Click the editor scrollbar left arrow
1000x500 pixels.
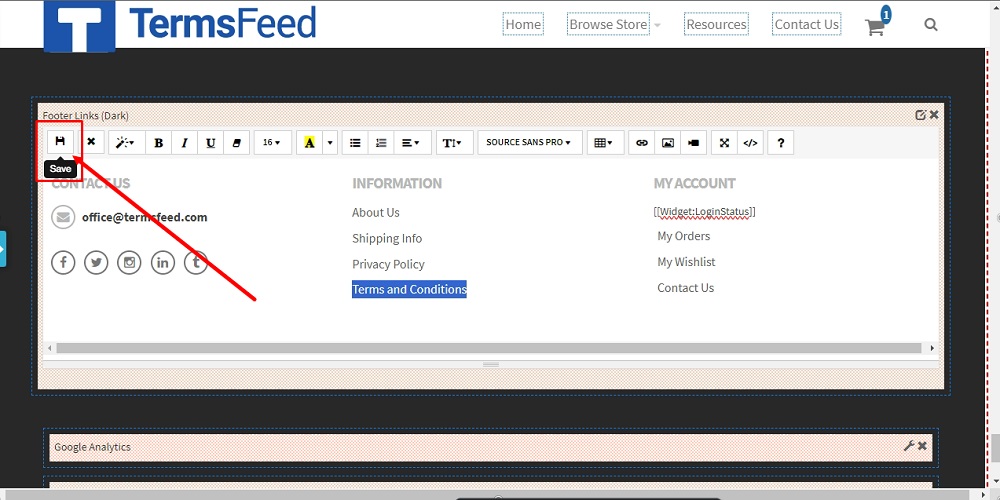tap(50, 348)
